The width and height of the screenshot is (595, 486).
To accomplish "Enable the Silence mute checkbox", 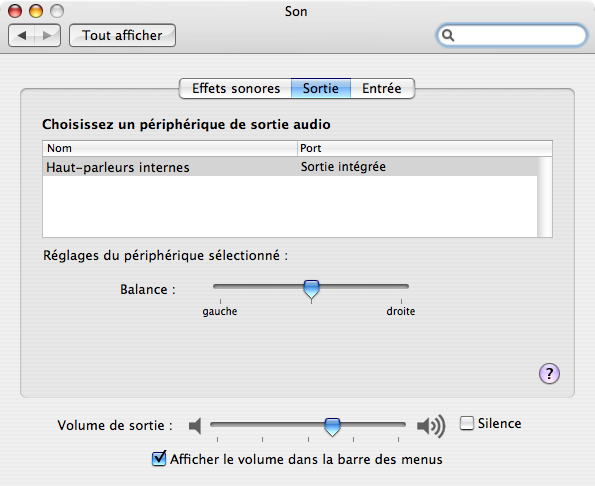I will [x=467, y=423].
